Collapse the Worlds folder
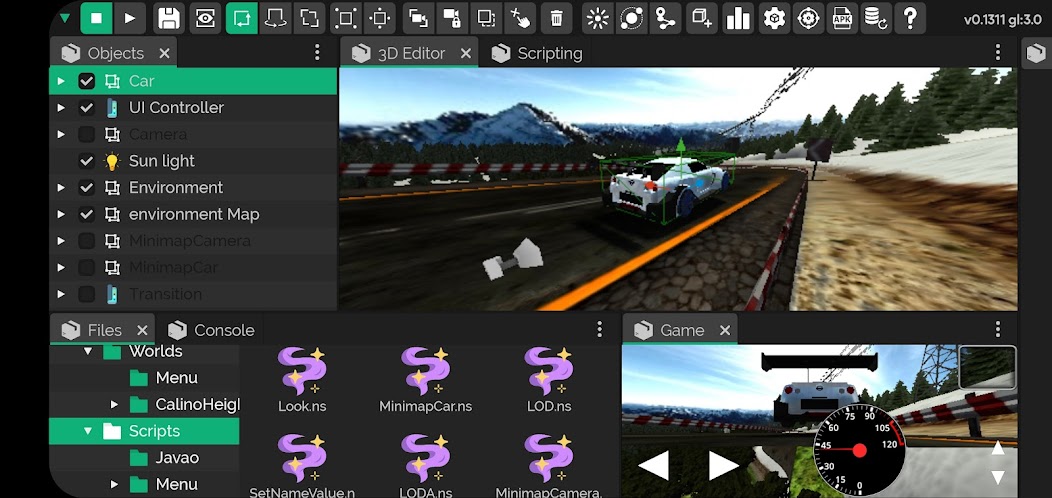Screen dimensions: 1052x498 click(x=88, y=351)
